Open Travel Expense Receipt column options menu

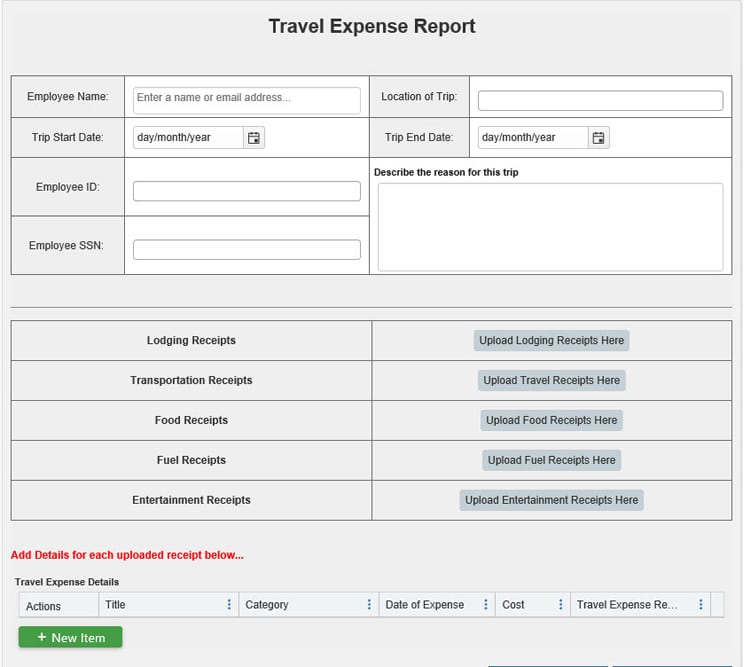701,605
